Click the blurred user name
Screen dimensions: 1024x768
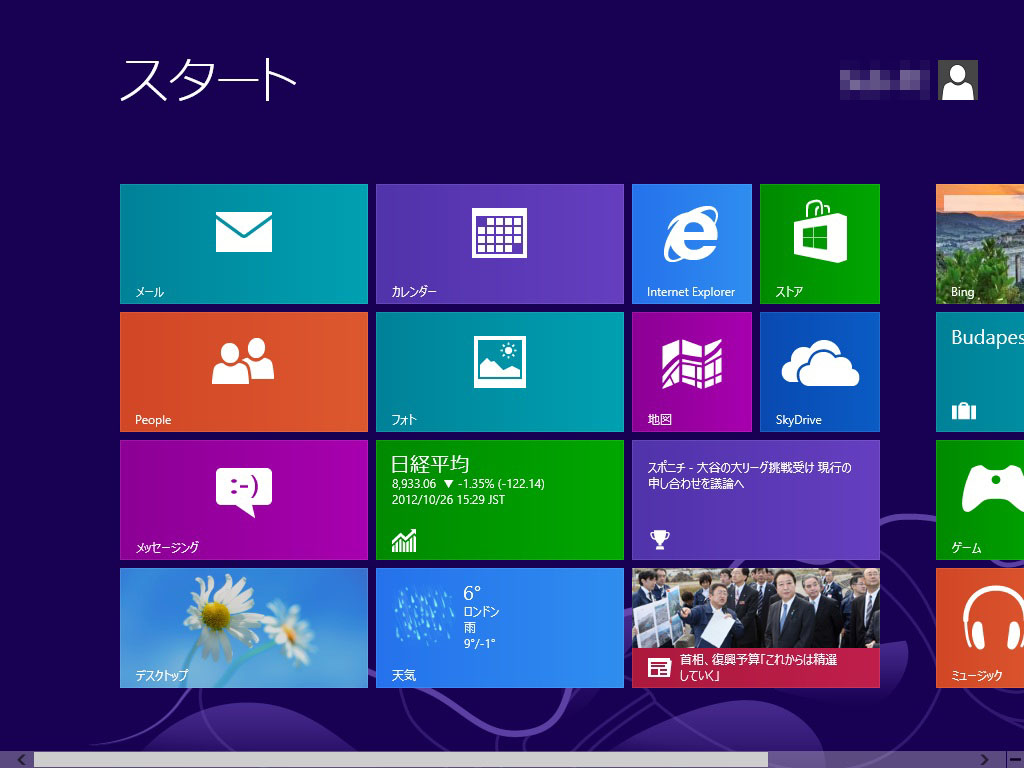click(884, 80)
